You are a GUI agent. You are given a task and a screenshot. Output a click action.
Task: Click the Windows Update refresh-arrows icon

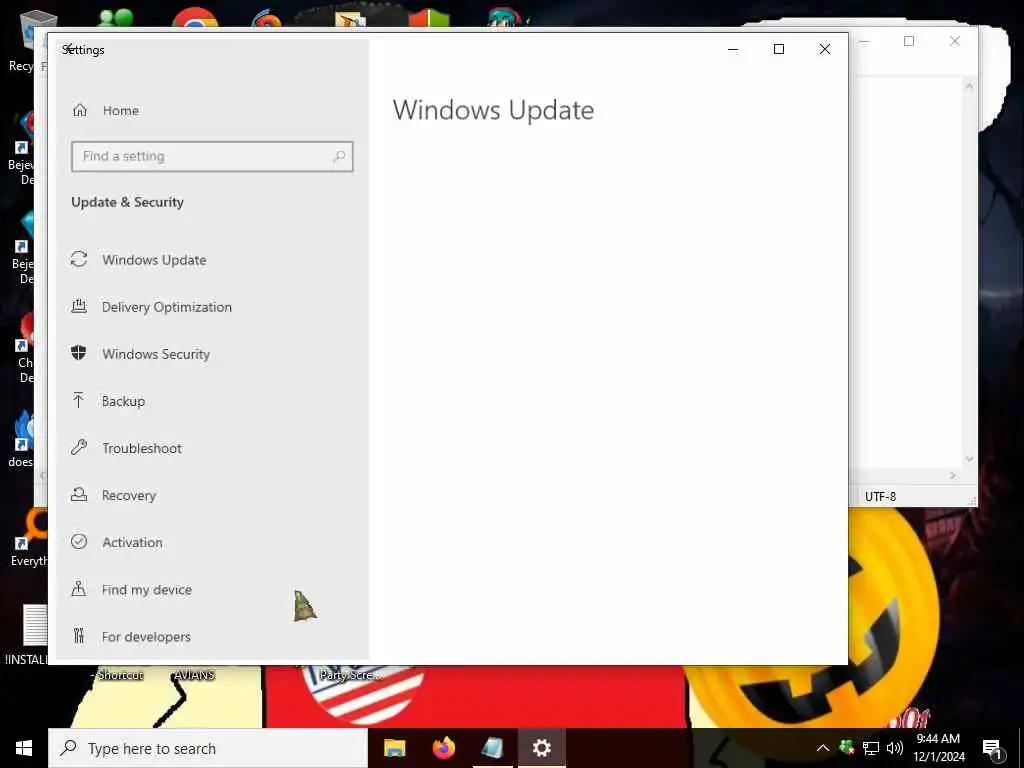click(79, 259)
